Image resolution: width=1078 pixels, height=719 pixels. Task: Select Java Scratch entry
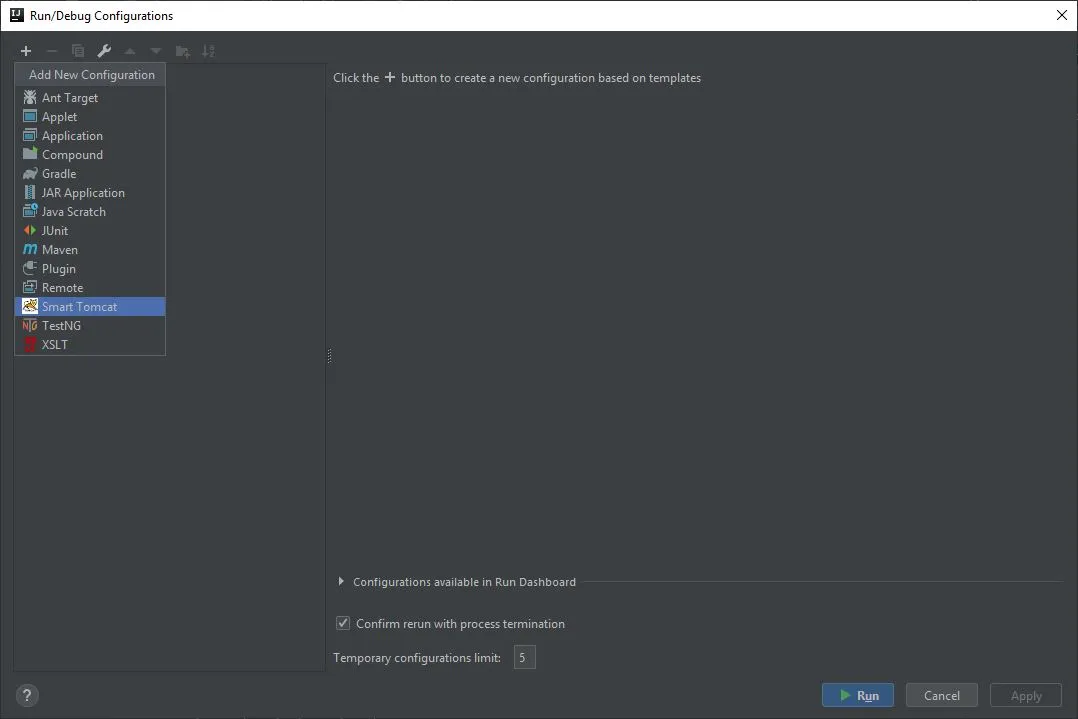[90, 212]
